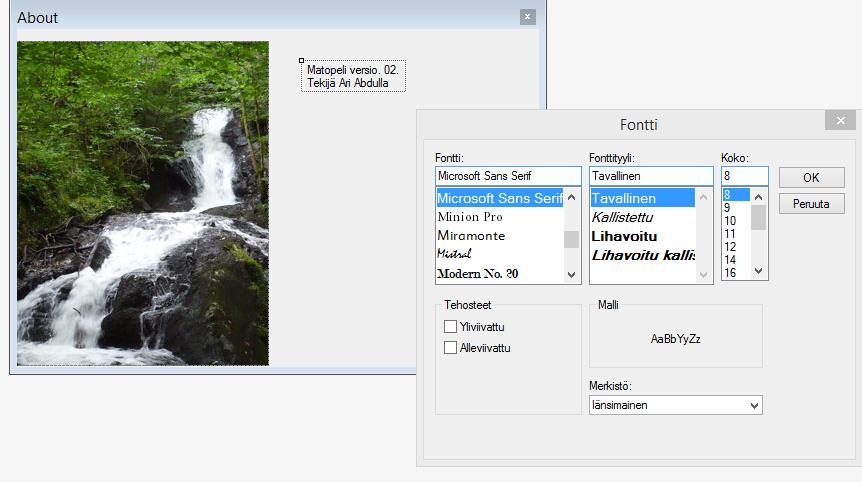The image size is (862, 482).
Task: Click font list scrollbar thumb
Action: click(572, 240)
